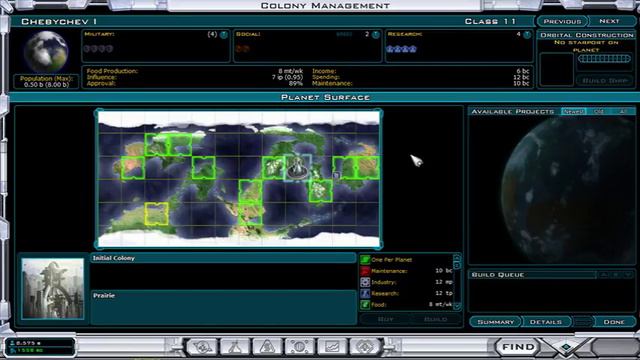Click the greyed-out Buy button

[x=386, y=319]
